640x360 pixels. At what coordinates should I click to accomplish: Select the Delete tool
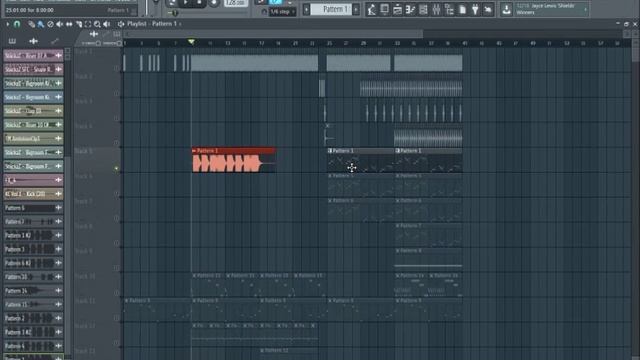pyautogui.click(x=50, y=24)
